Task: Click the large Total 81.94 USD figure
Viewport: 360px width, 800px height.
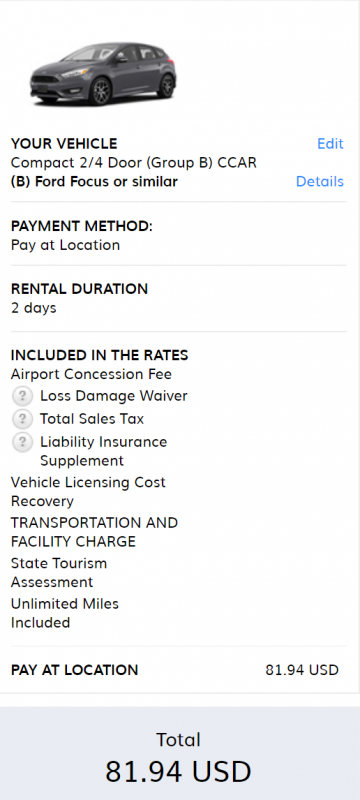Action: (178, 771)
